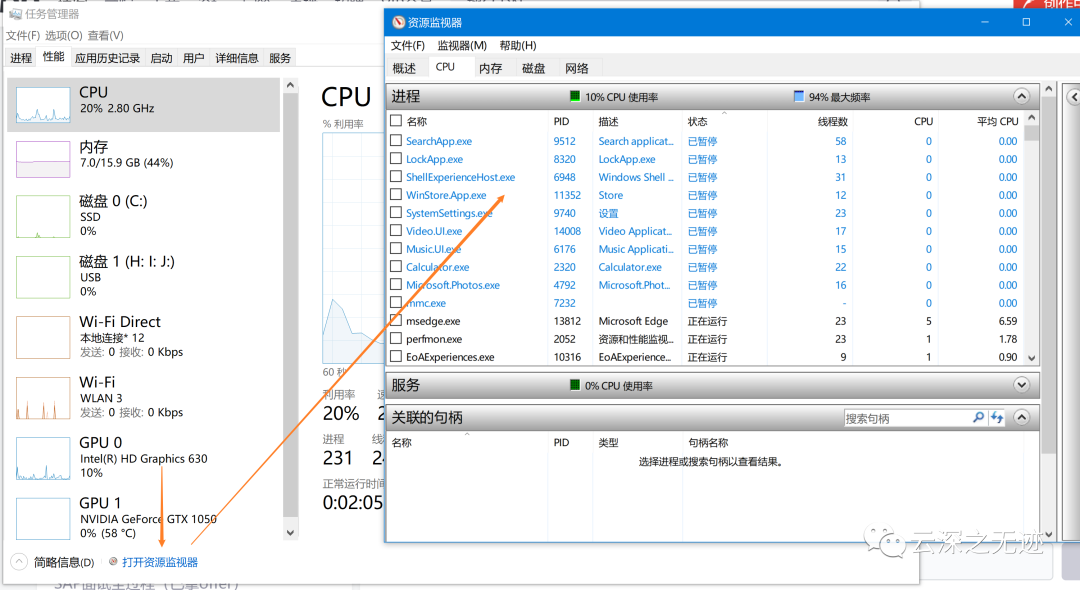Screen dimensions: 1080x590
Task: Click the handle search magnifier icon
Action: 978,417
